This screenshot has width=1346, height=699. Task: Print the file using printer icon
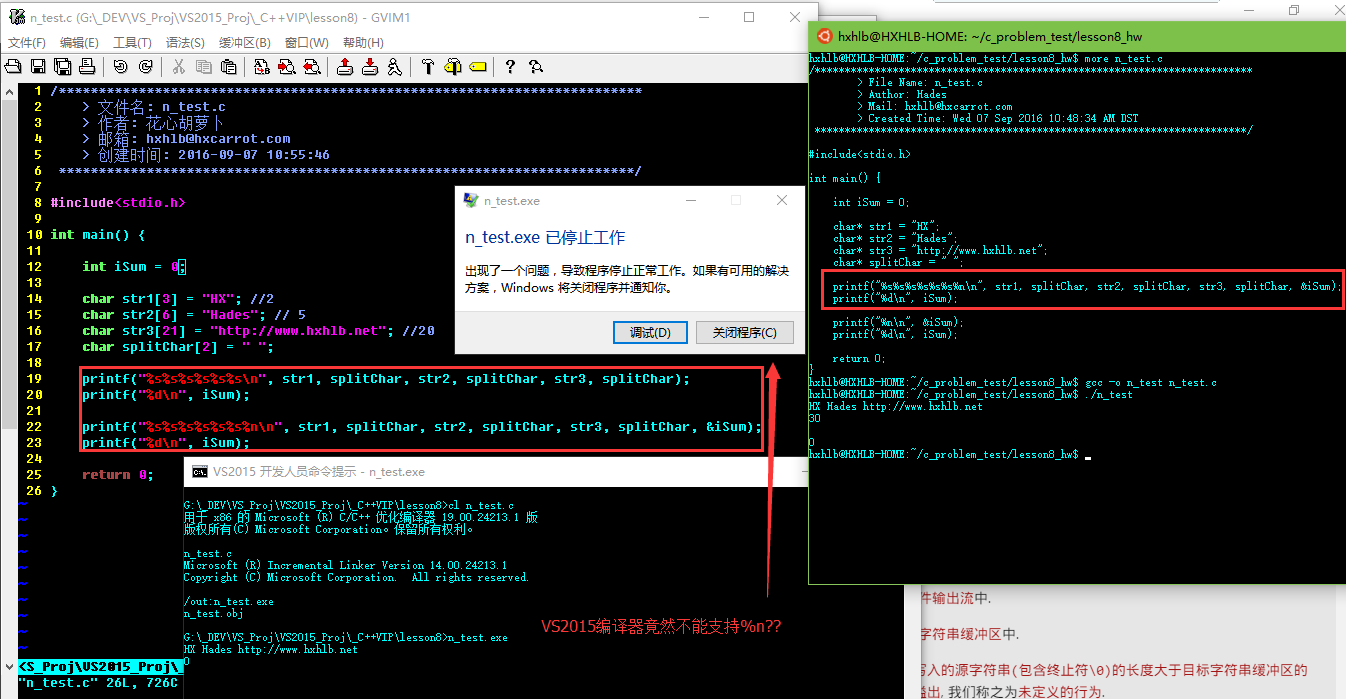(x=87, y=67)
